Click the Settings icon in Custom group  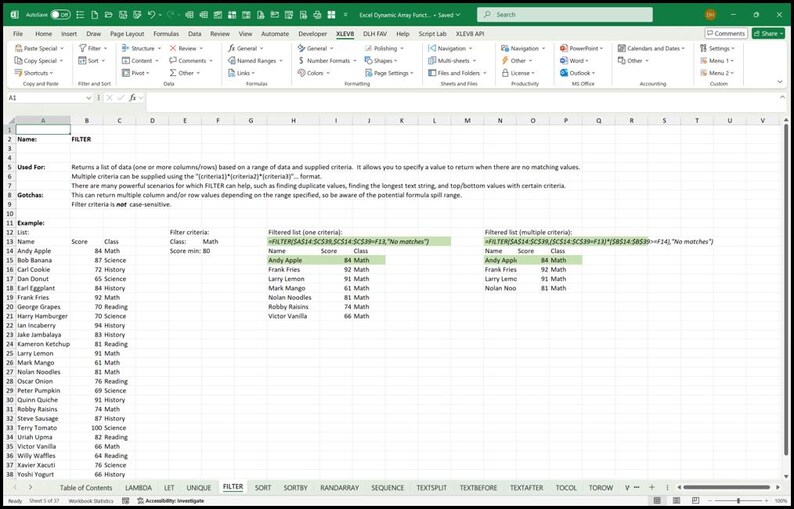703,49
